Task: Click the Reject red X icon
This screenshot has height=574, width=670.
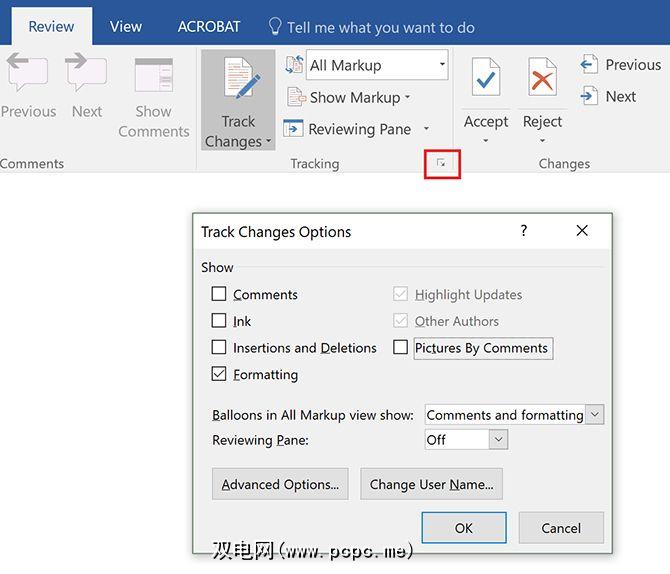Action: (x=542, y=77)
